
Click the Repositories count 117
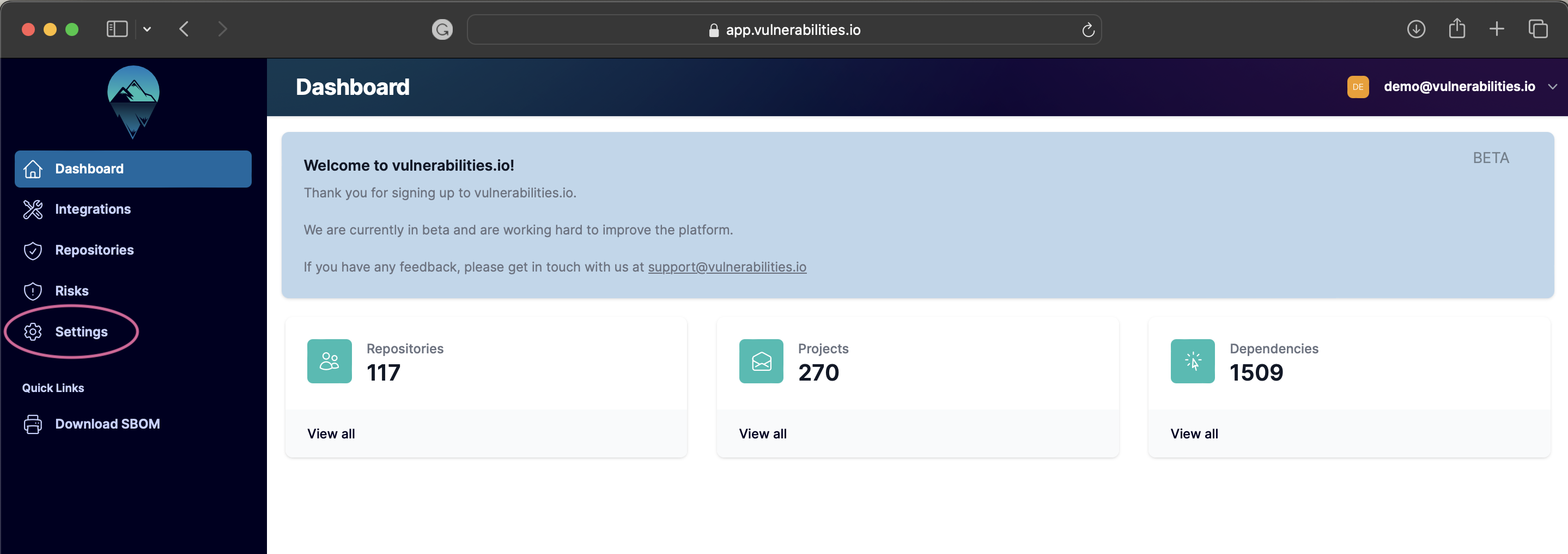pos(384,372)
